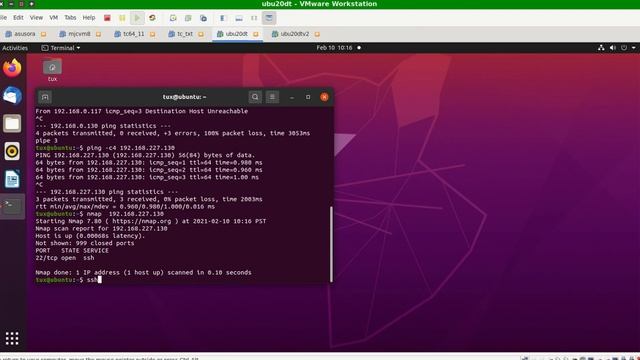This screenshot has height=360, width=640.
Task: Click the terminal prompt line with ssh
Action: [x=69, y=280]
